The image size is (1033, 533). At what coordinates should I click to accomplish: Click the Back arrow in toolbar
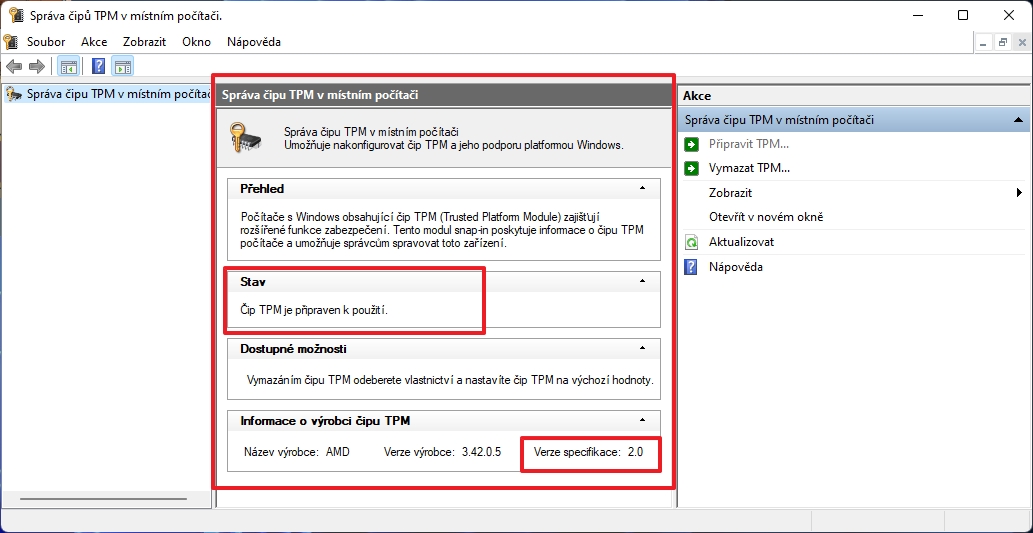pyautogui.click(x=14, y=67)
